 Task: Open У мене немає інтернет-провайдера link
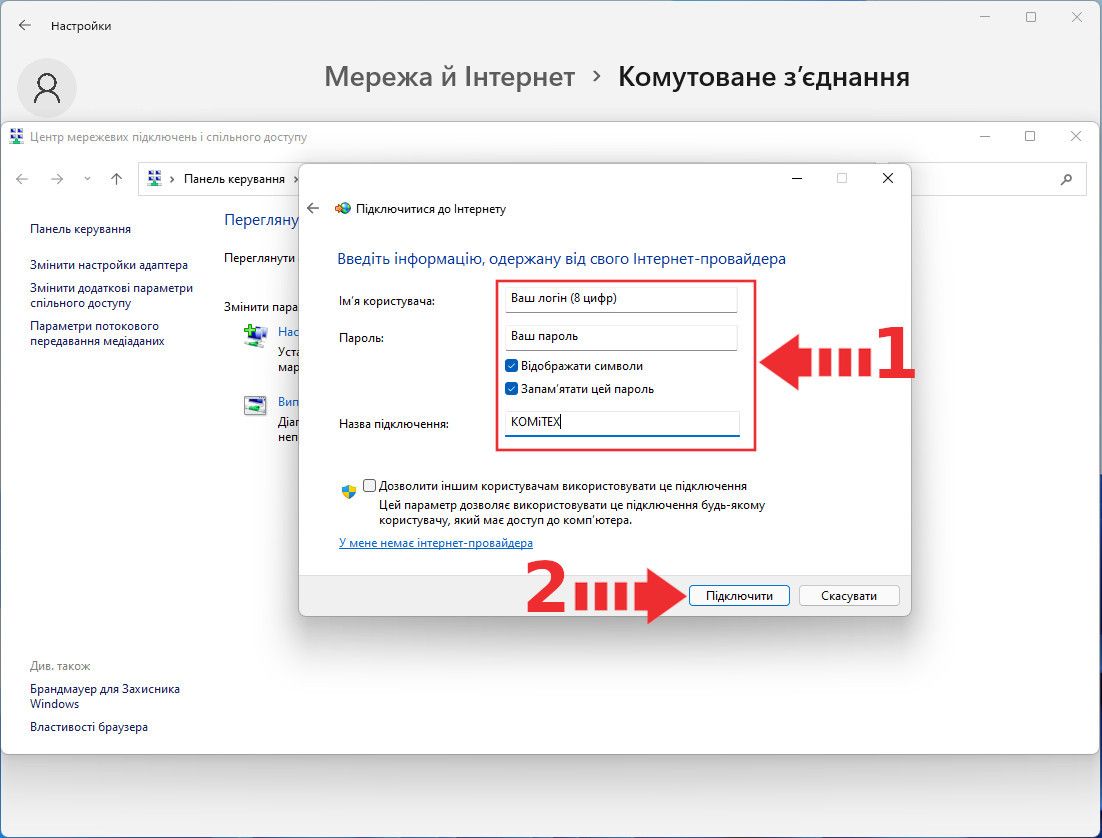pyautogui.click(x=436, y=543)
